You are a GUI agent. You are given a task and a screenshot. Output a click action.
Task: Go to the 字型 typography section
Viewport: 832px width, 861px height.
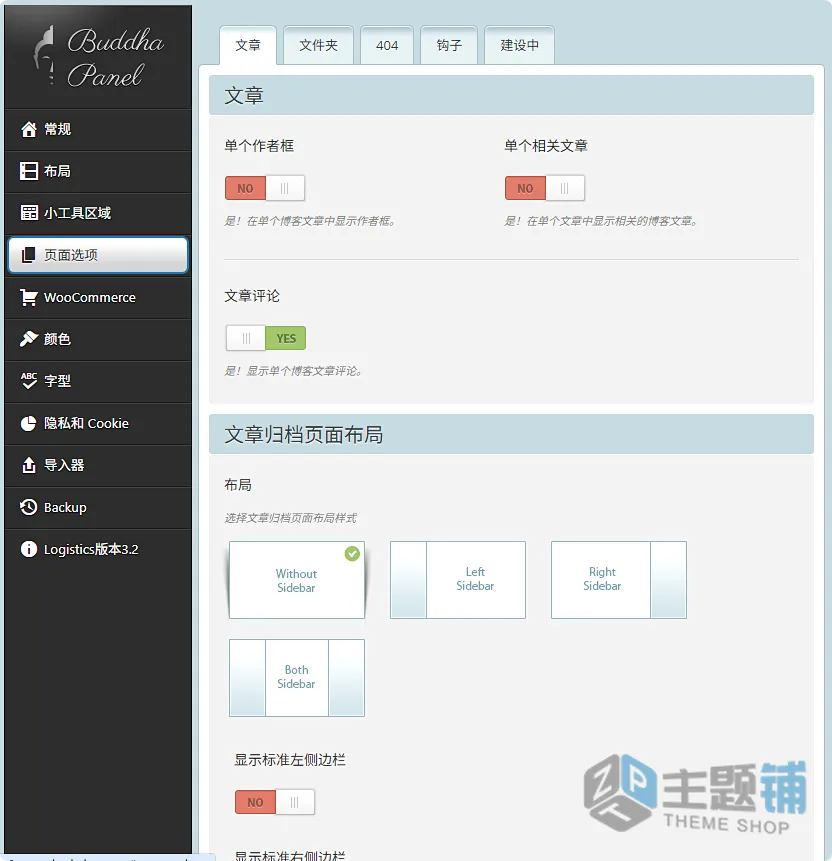[x=98, y=381]
